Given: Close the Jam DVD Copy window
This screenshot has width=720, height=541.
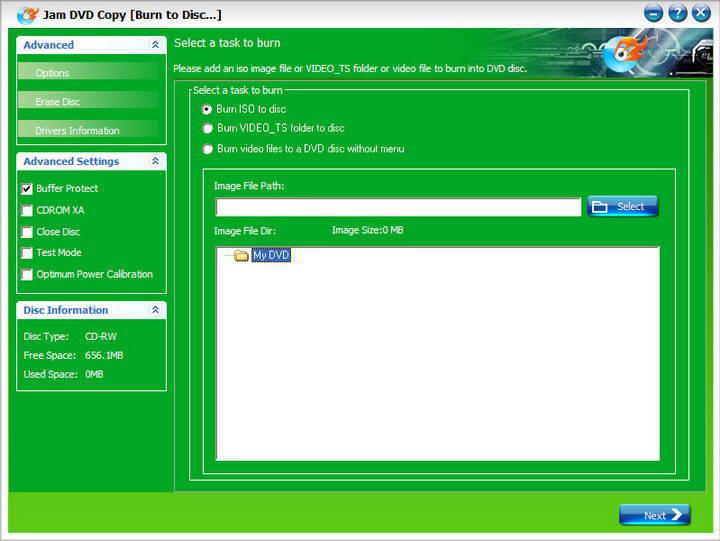Looking at the screenshot, I should [x=701, y=13].
